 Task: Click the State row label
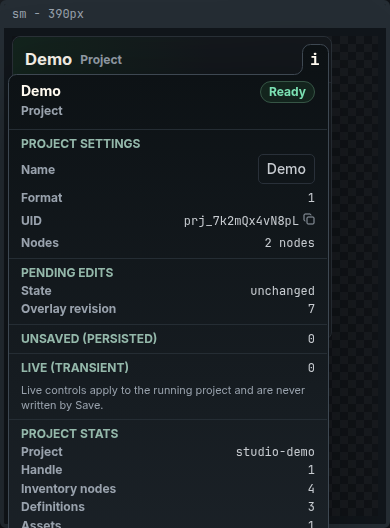(x=36, y=291)
